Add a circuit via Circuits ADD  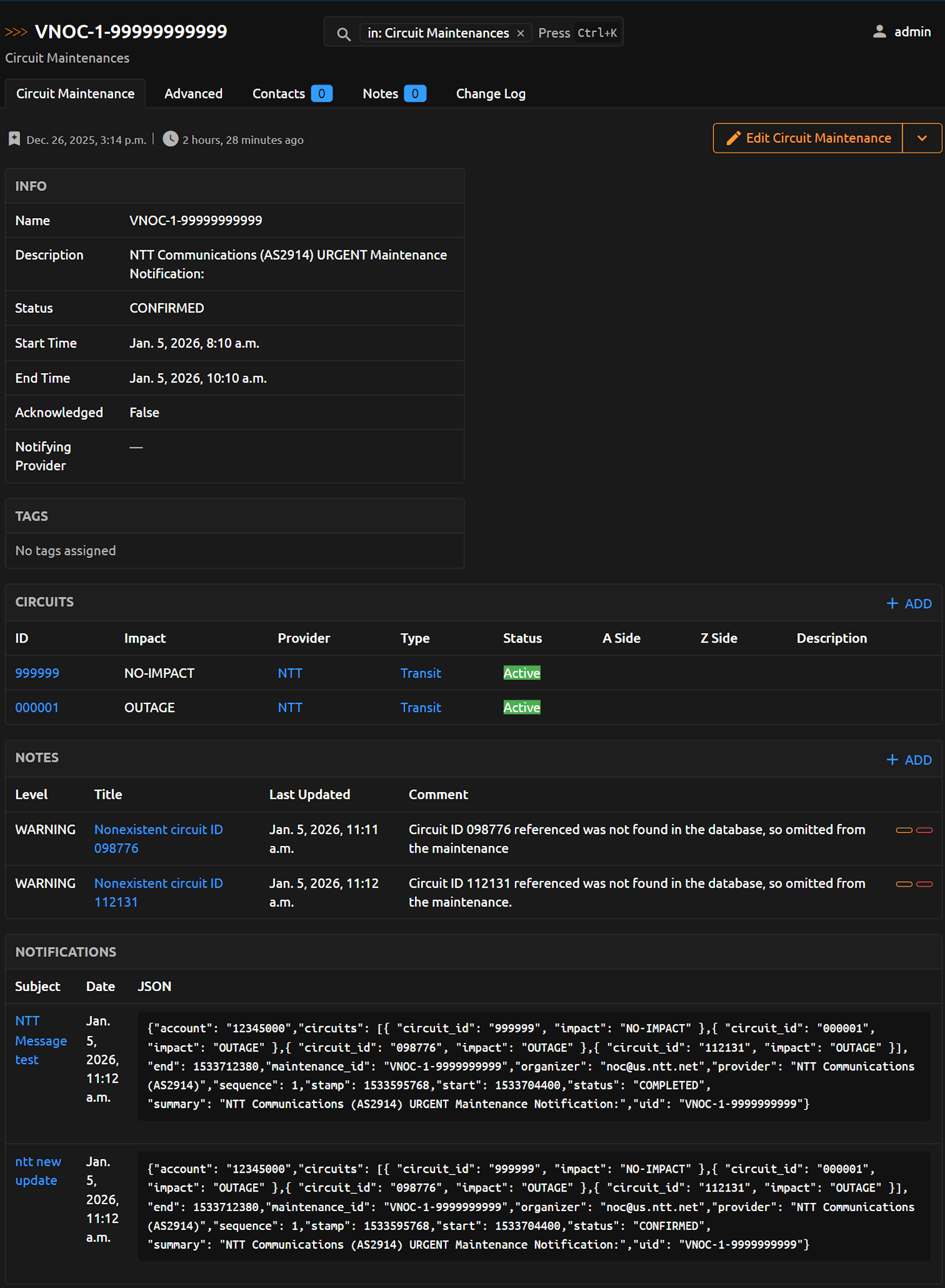909,603
